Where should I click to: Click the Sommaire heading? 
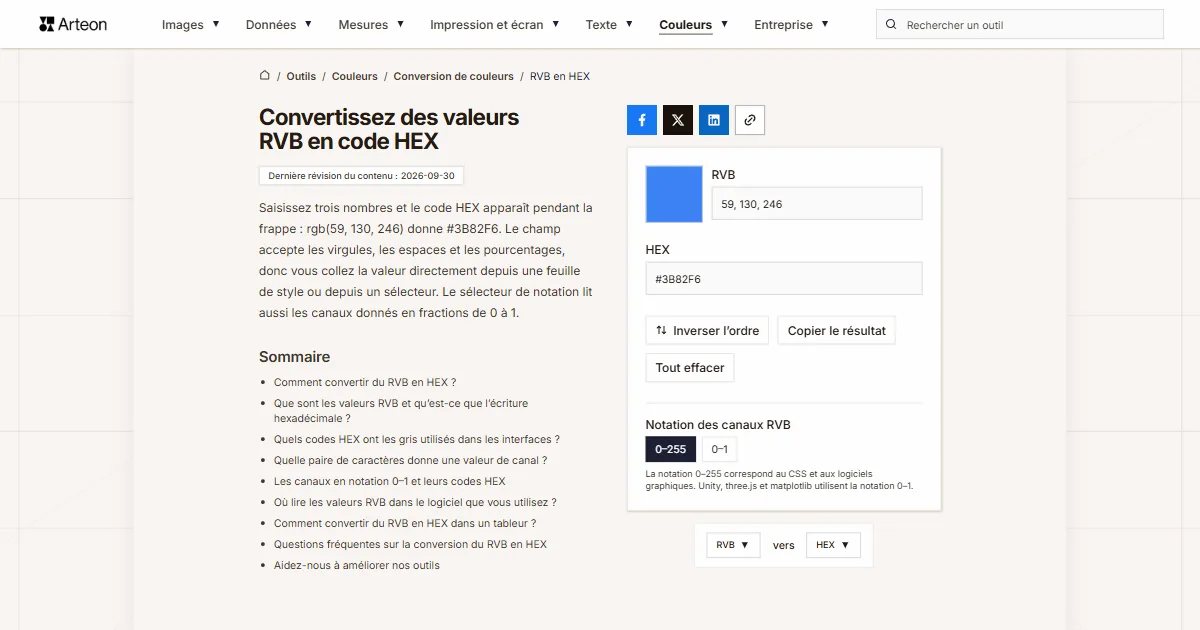coord(294,357)
